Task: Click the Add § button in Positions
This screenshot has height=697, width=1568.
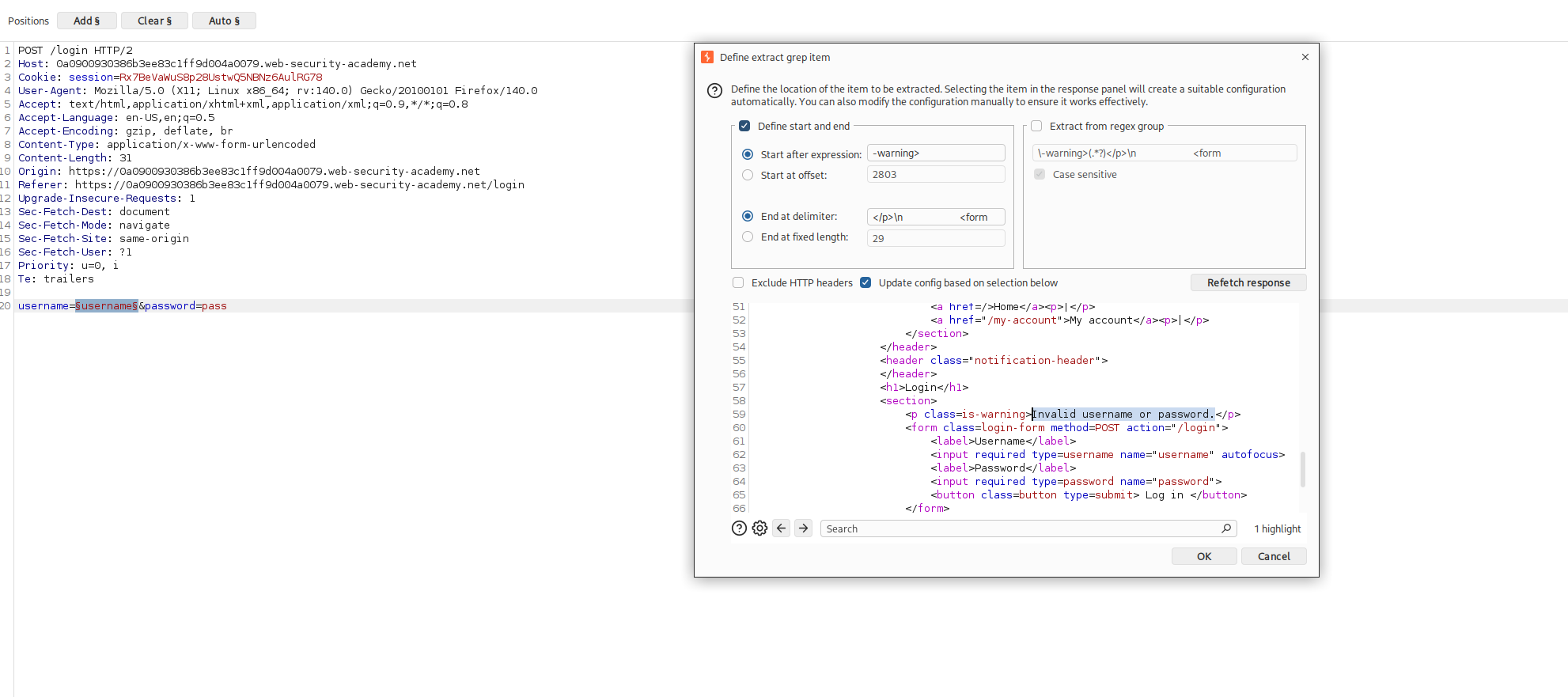Action: coord(87,21)
